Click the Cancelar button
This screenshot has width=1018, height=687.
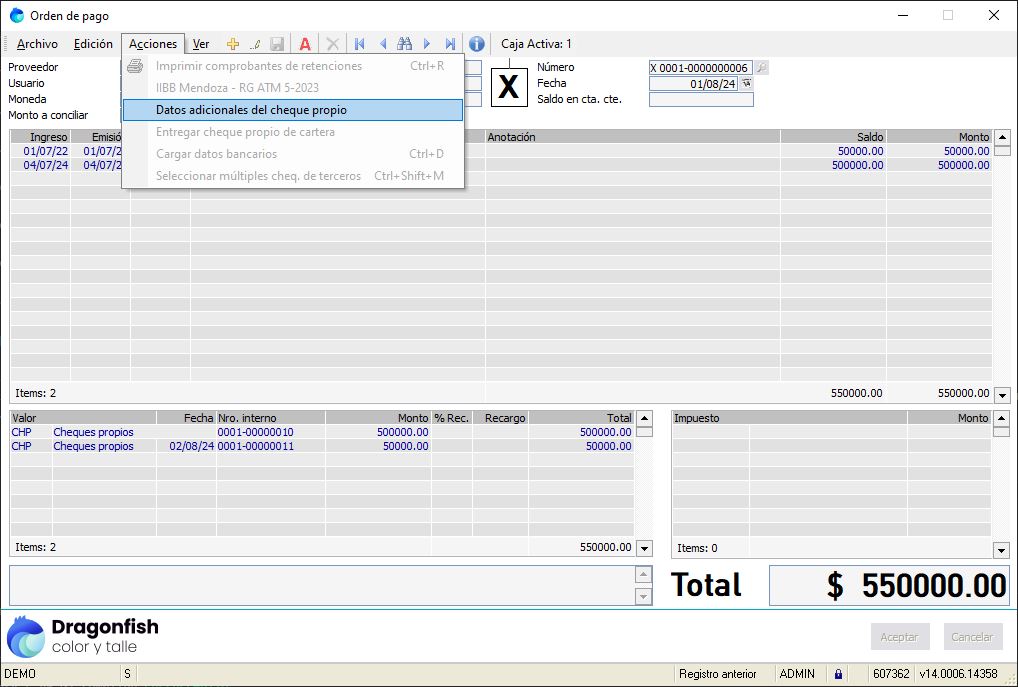973,637
